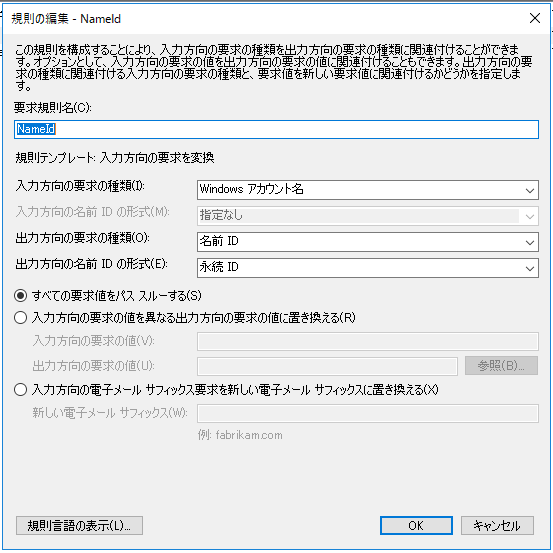The image size is (553, 553).
Task: Confirm with the OK button
Action: 416,525
